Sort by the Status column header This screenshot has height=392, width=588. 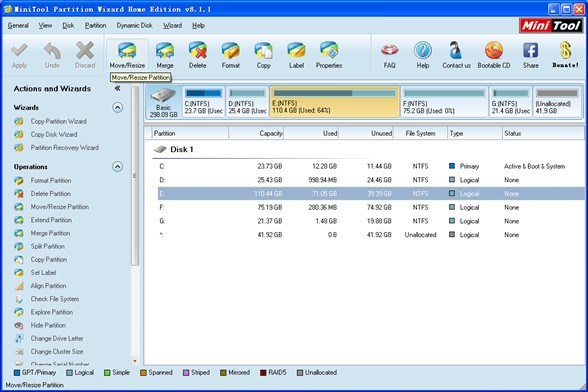(x=543, y=133)
